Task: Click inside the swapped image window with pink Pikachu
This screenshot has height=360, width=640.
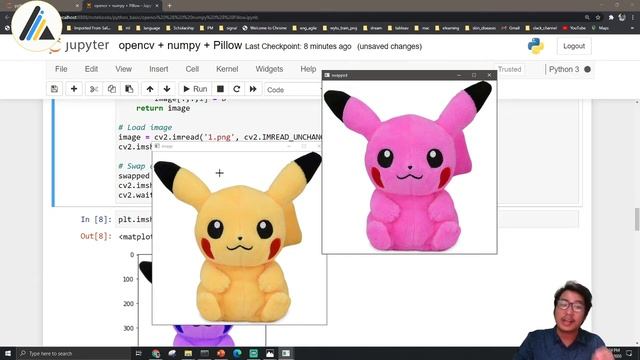Action: (x=409, y=167)
